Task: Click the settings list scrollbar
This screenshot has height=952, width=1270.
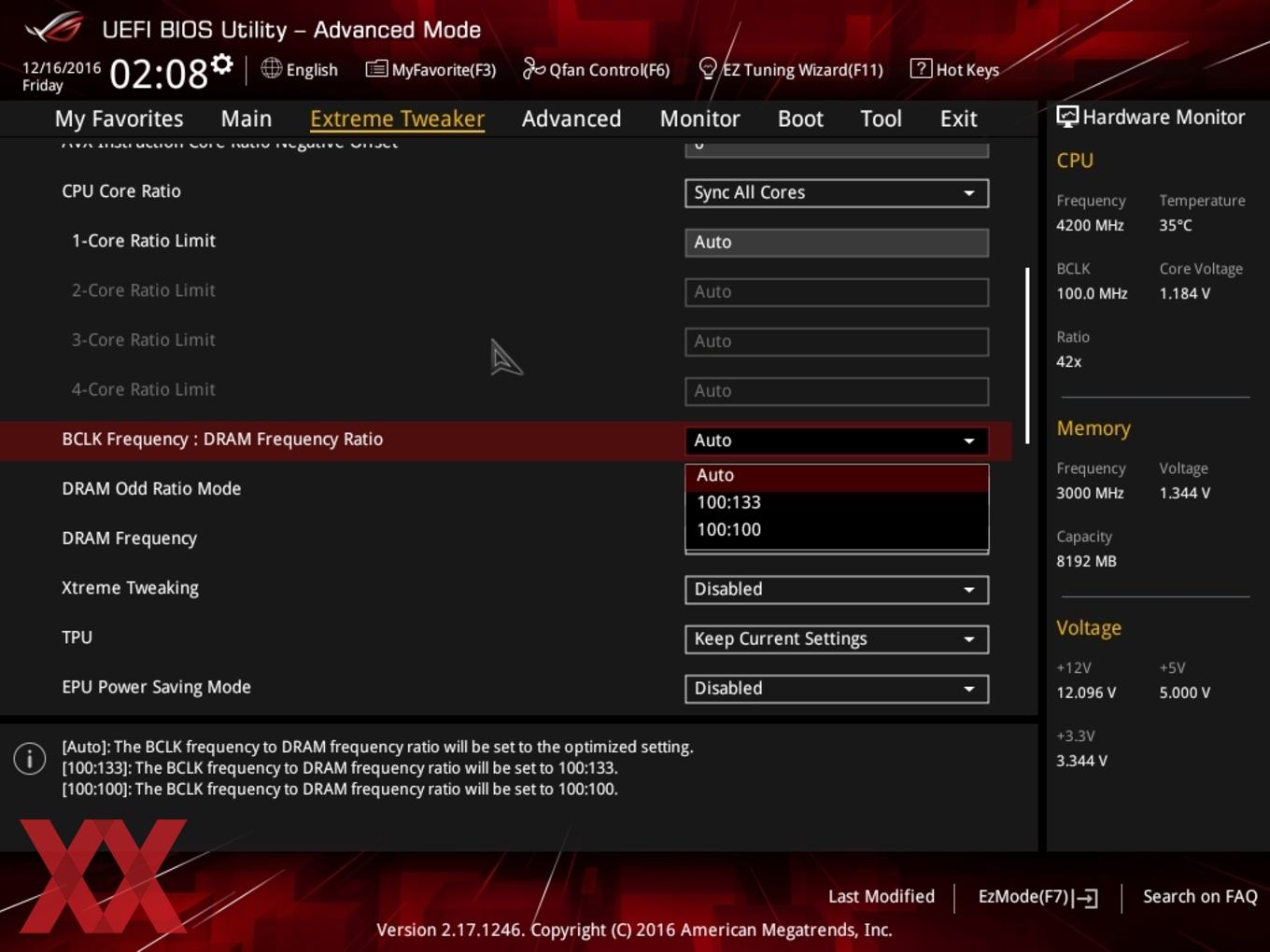Action: (1027, 355)
